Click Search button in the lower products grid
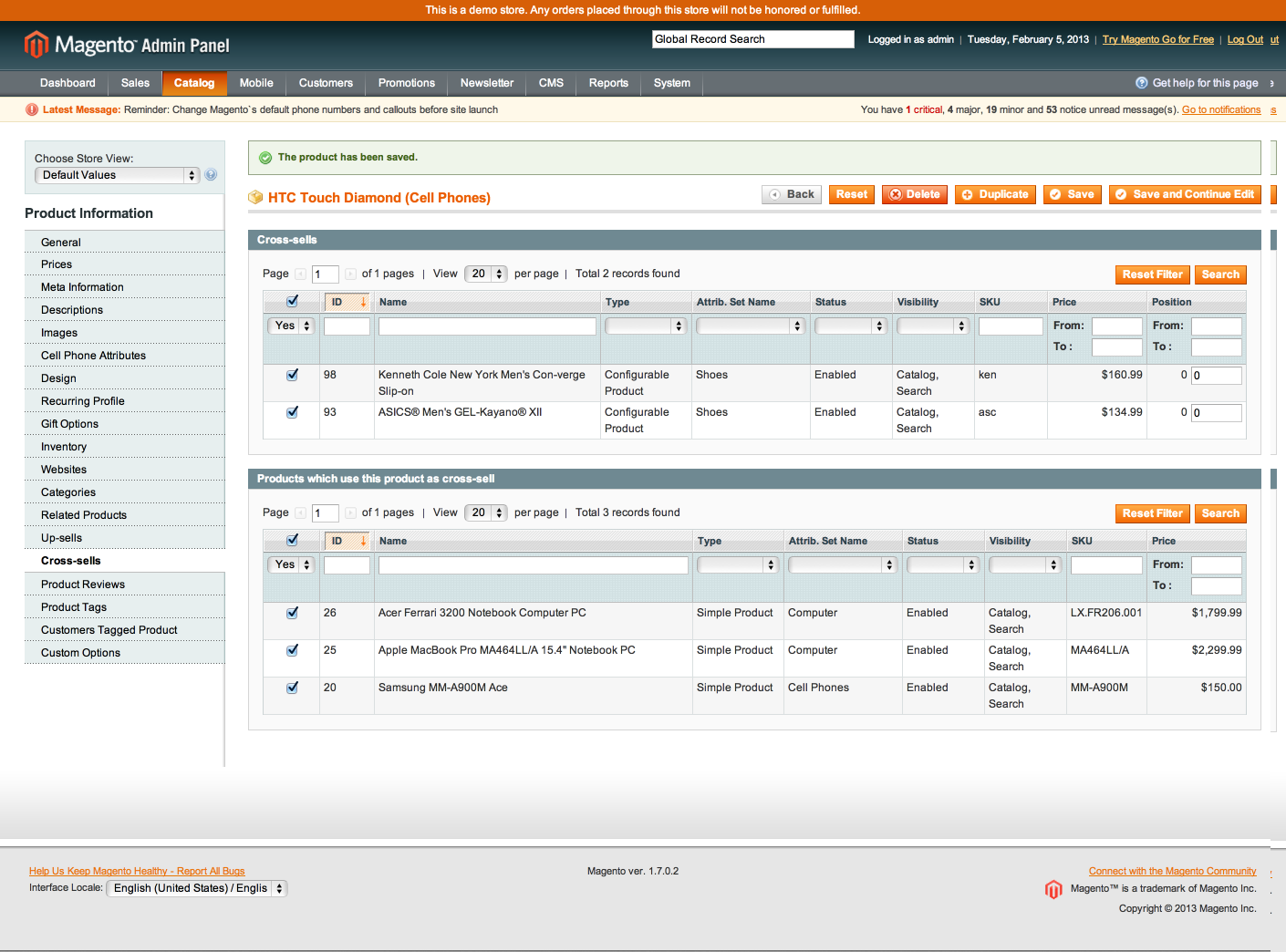 (1220, 513)
